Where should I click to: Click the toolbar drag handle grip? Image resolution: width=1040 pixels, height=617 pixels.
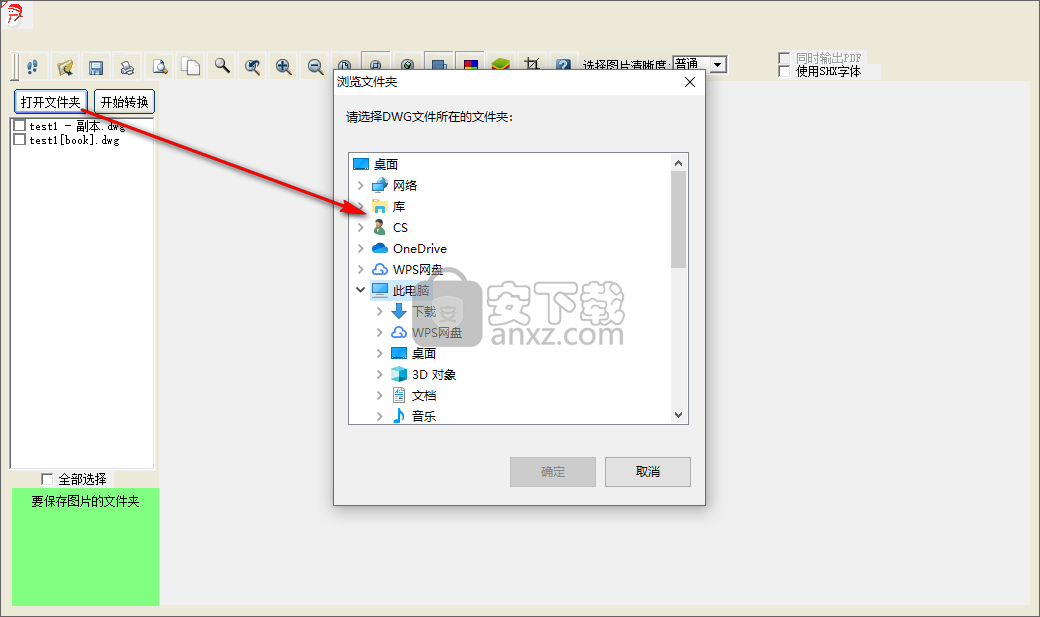[x=15, y=66]
